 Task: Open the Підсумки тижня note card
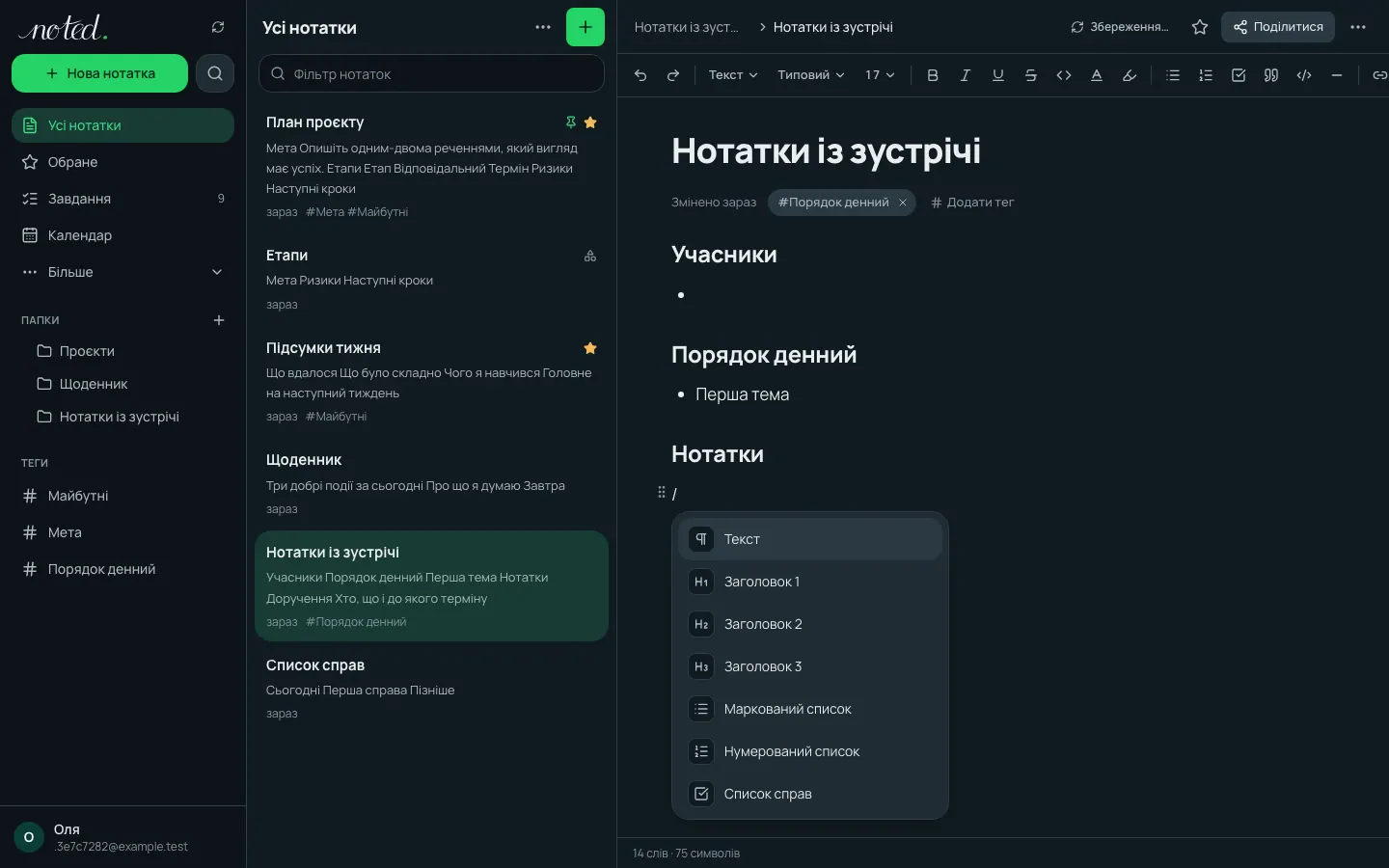[431, 382]
